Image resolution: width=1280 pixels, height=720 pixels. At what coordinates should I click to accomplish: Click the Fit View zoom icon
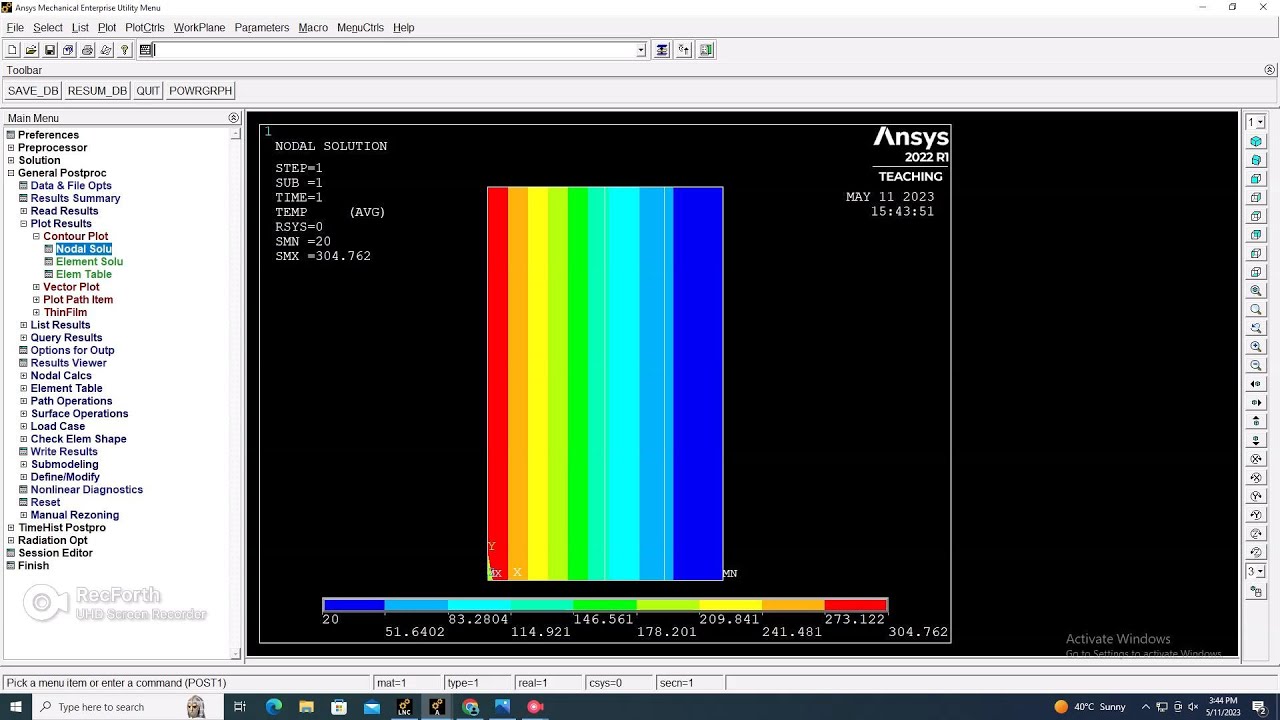(1256, 291)
